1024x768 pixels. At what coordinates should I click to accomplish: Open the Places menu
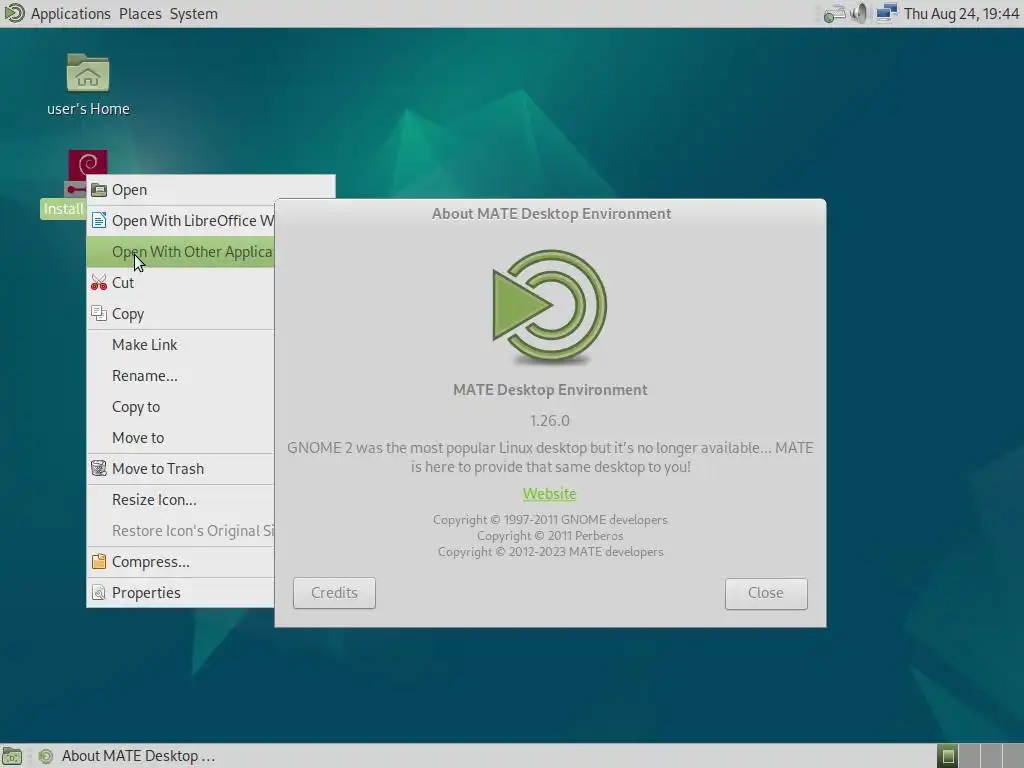140,14
